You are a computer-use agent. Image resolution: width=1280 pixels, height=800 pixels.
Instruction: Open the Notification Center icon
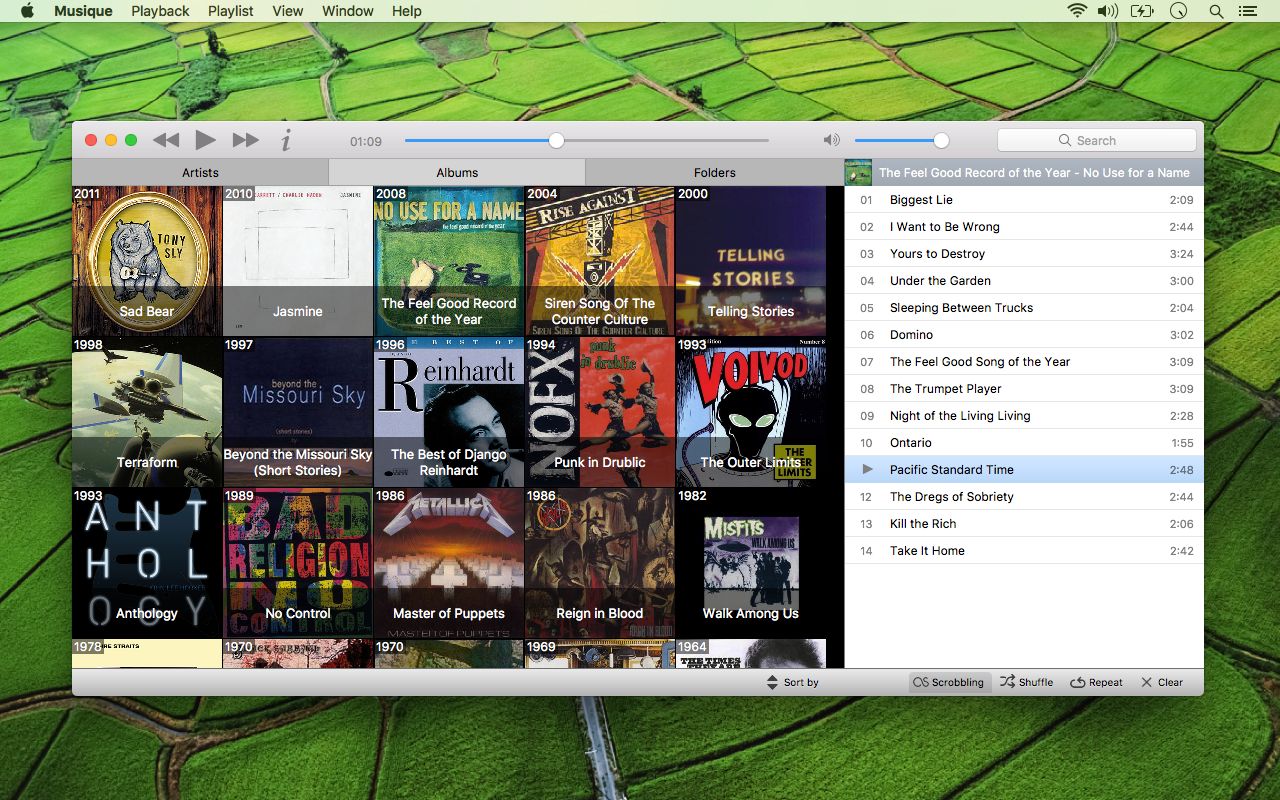pyautogui.click(x=1247, y=11)
